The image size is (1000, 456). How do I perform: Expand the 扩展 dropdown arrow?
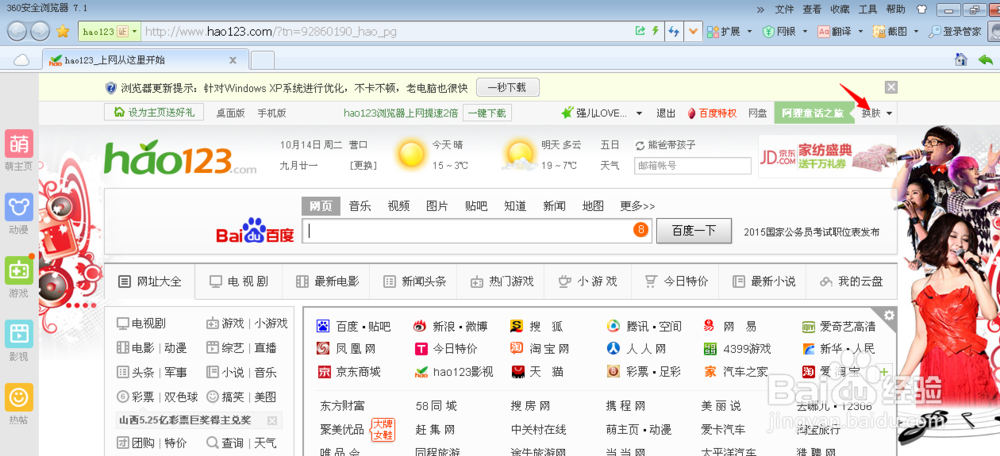[749, 31]
